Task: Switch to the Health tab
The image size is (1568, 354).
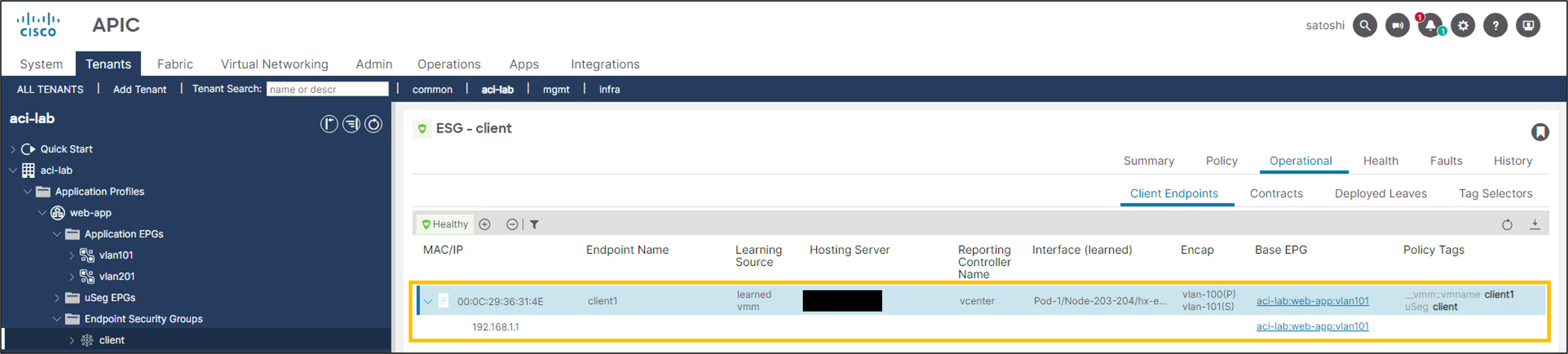Action: coord(1381,161)
